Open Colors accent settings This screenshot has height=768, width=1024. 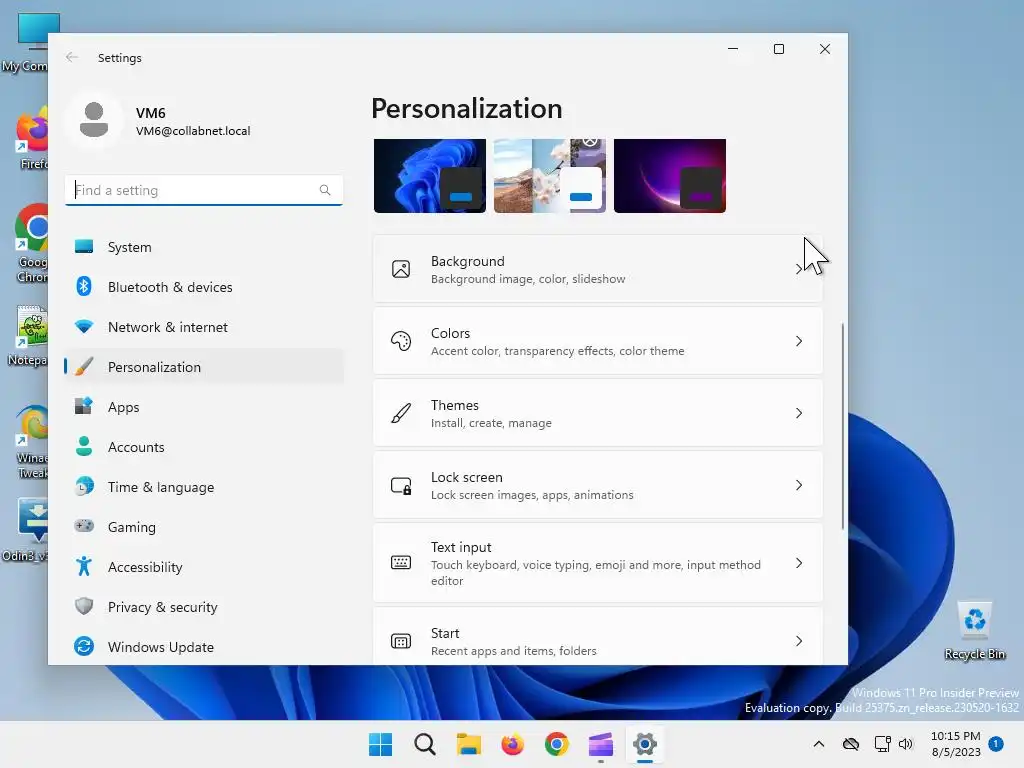click(598, 341)
